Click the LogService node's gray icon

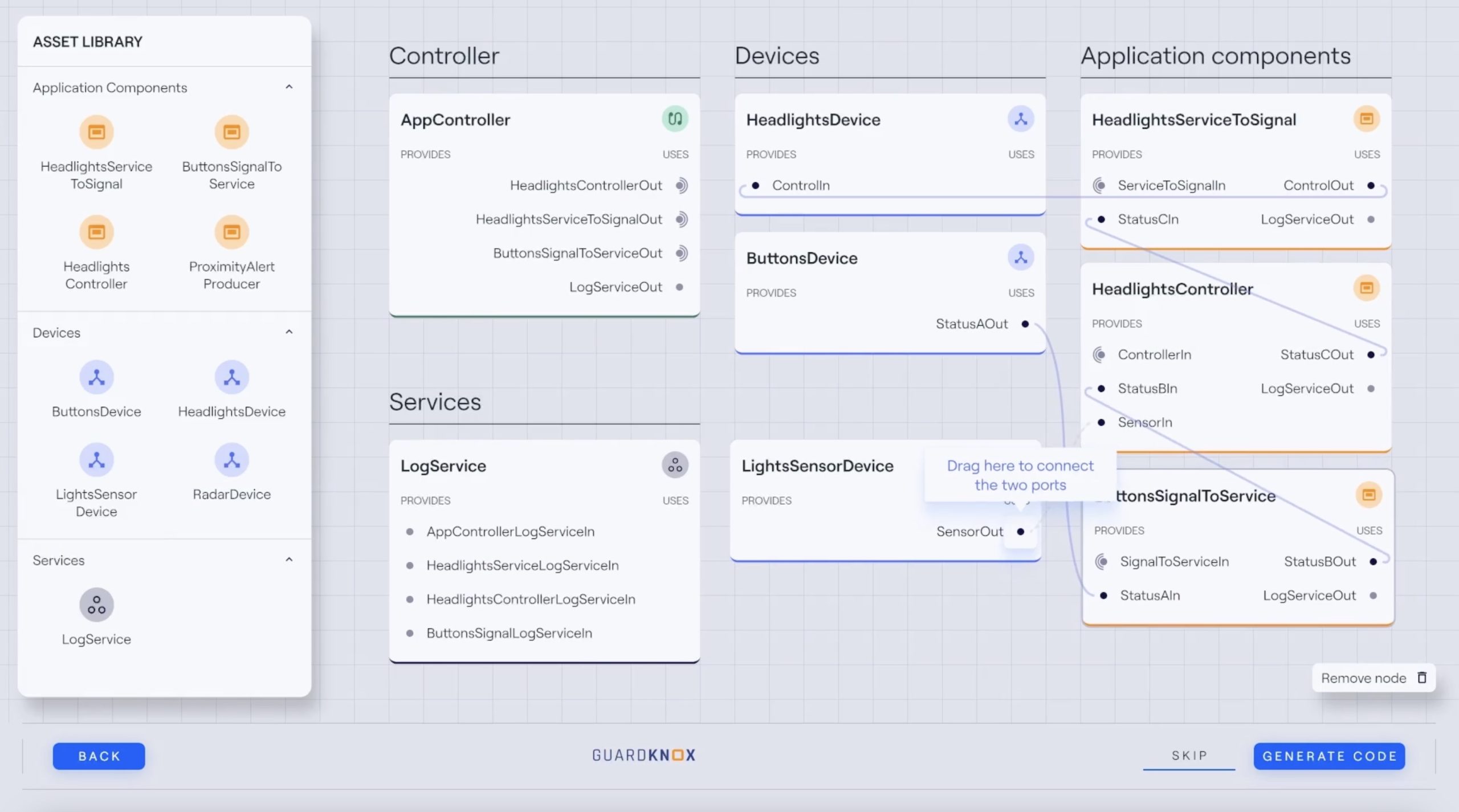pyautogui.click(x=675, y=466)
